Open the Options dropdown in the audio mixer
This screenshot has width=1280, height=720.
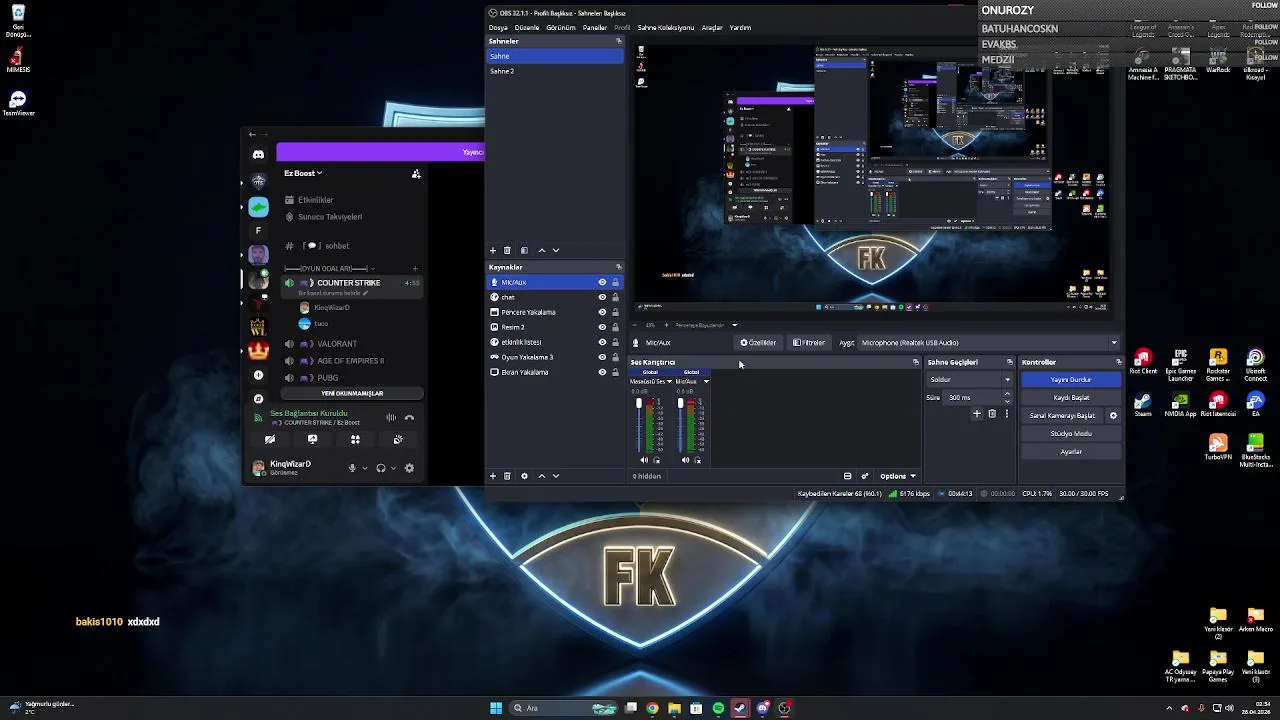pos(897,476)
